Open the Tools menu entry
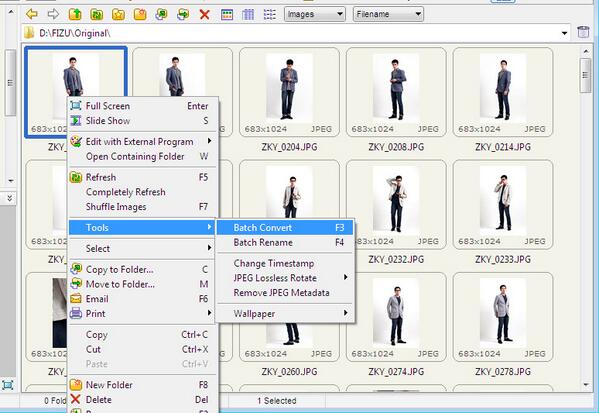The width and height of the screenshot is (599, 413). pyautogui.click(x=143, y=228)
